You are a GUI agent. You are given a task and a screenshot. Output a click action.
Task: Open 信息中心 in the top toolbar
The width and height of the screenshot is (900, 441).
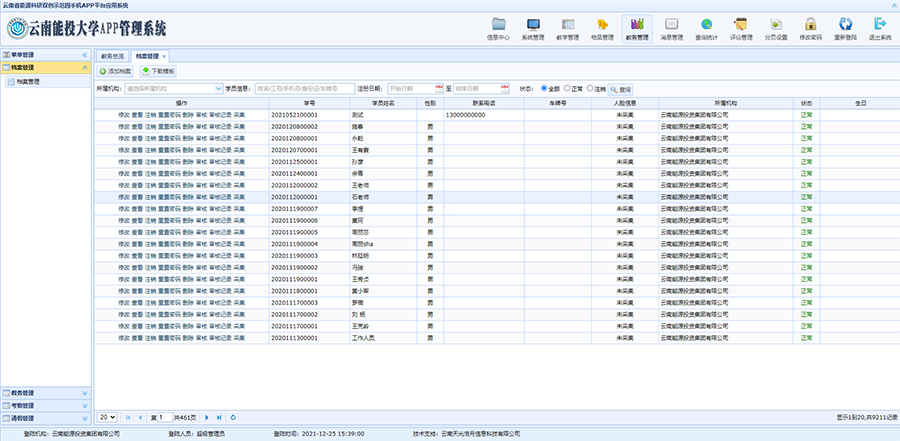point(498,27)
